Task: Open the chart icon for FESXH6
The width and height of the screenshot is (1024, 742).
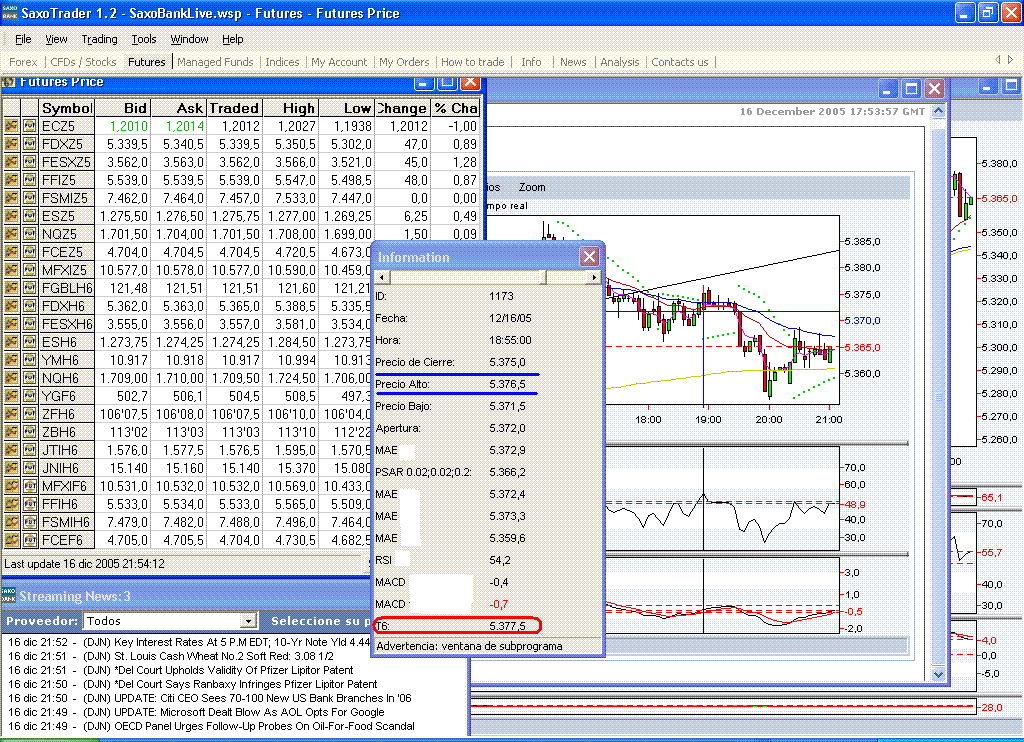Action: pos(11,324)
